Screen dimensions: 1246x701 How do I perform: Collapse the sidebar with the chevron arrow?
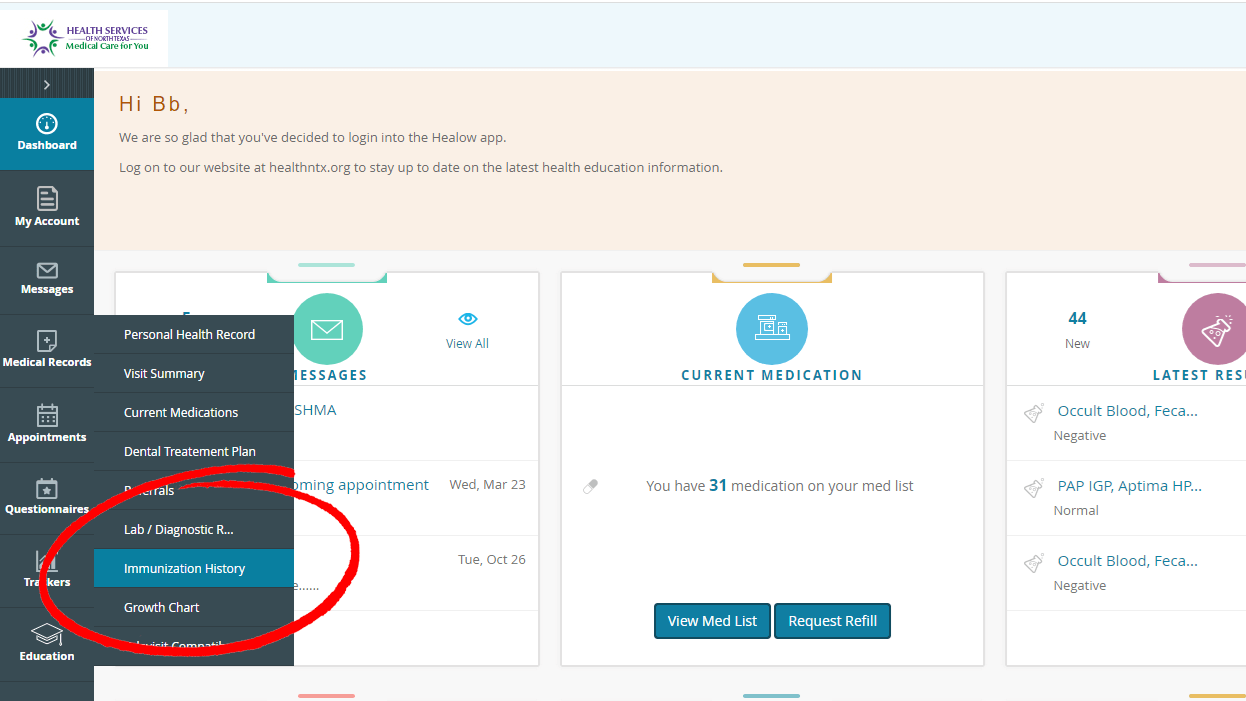click(47, 84)
